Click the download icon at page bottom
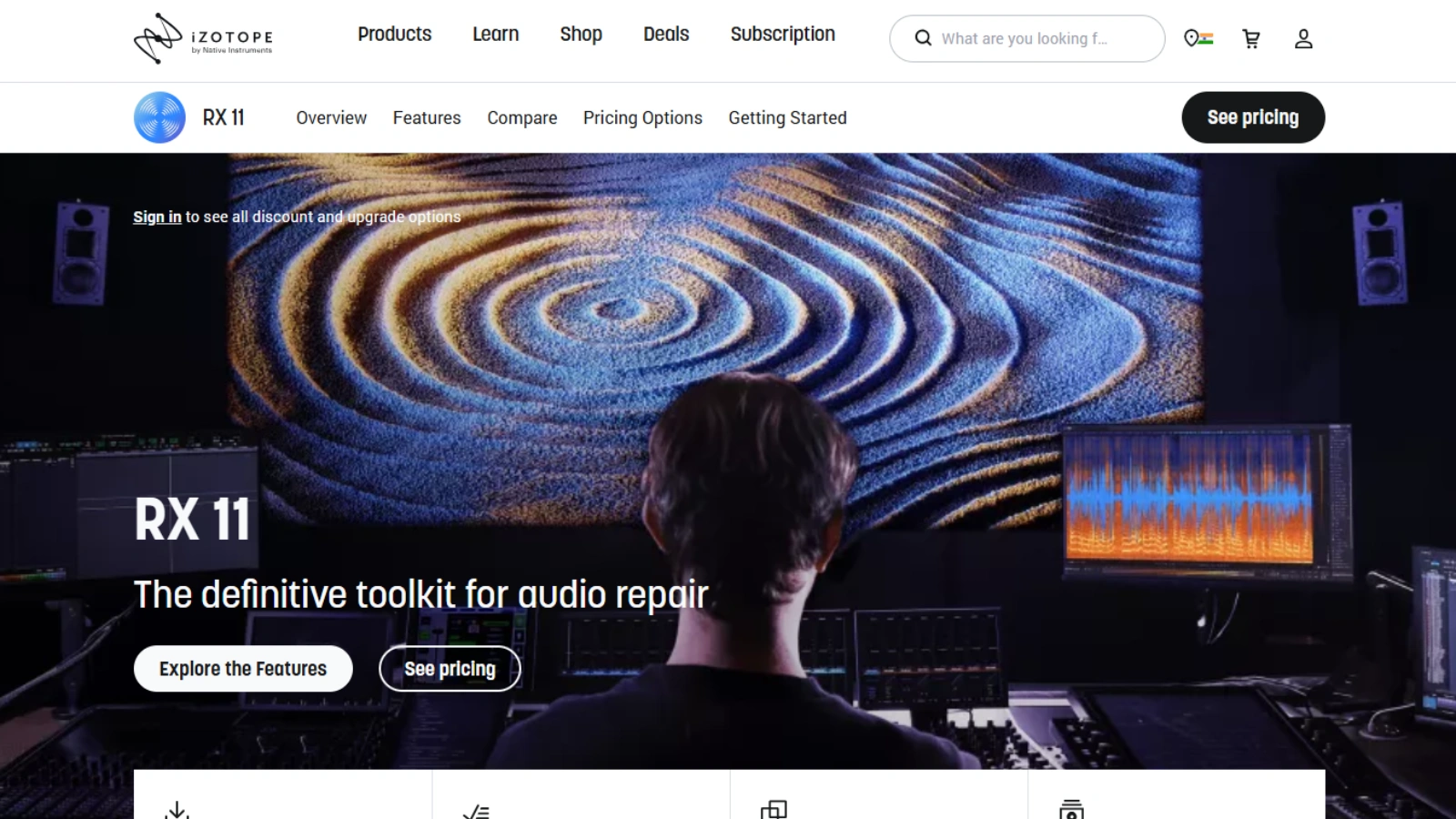The width and height of the screenshot is (1456, 819). [x=178, y=810]
